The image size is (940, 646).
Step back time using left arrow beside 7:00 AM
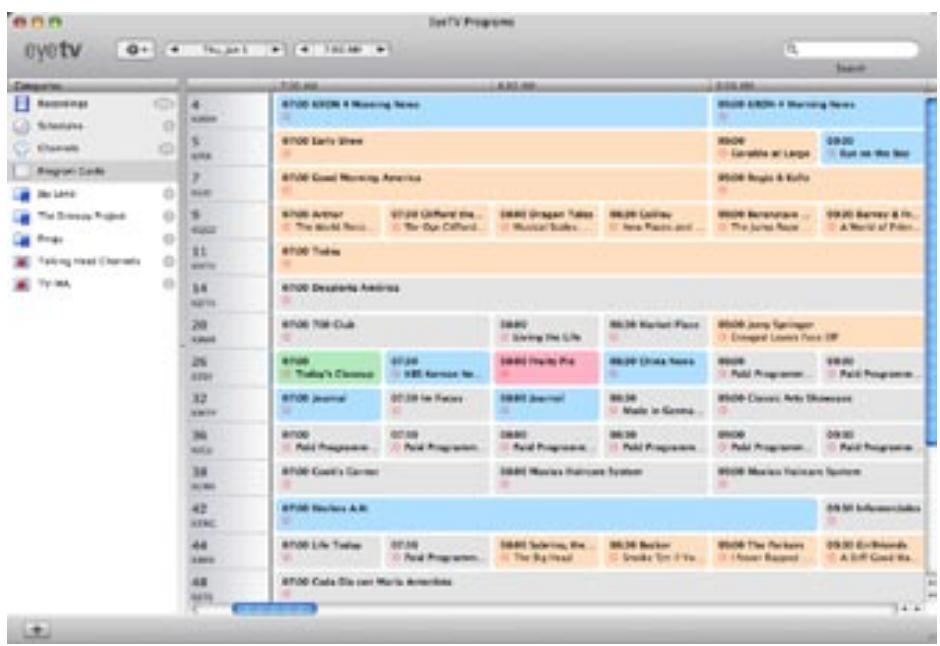(x=305, y=50)
